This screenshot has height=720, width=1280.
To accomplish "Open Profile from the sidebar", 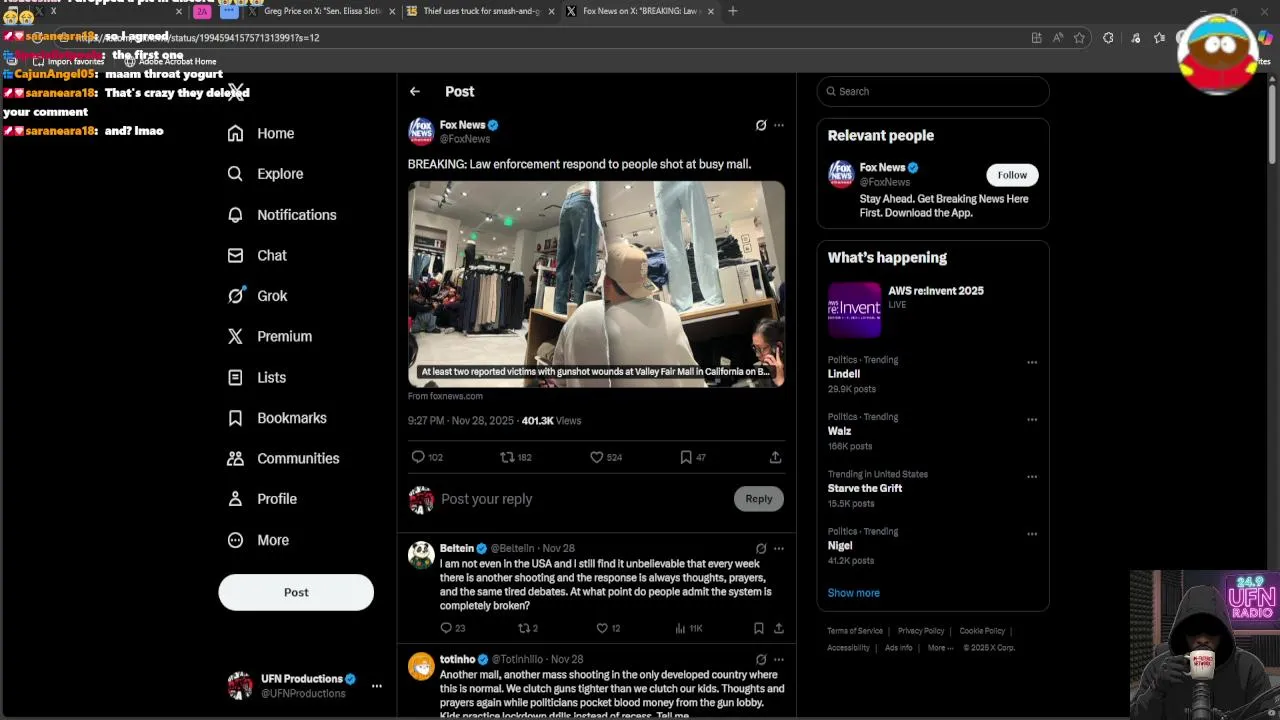I will coord(262,499).
